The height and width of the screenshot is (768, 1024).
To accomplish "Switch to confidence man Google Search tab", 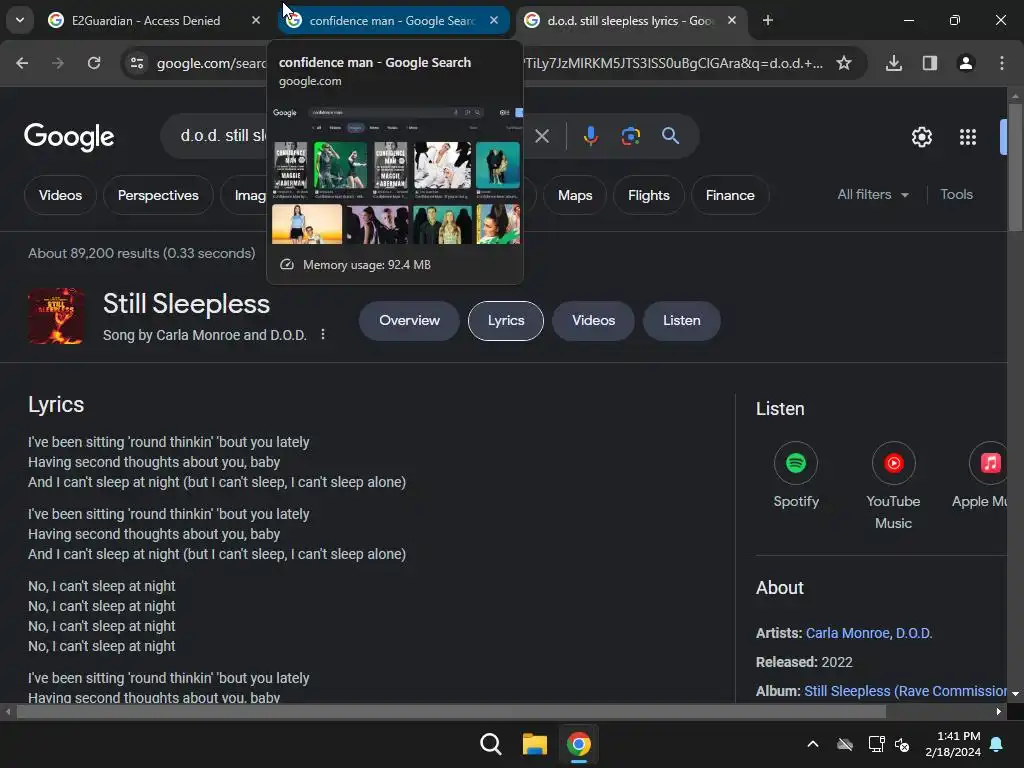I will (x=394, y=21).
